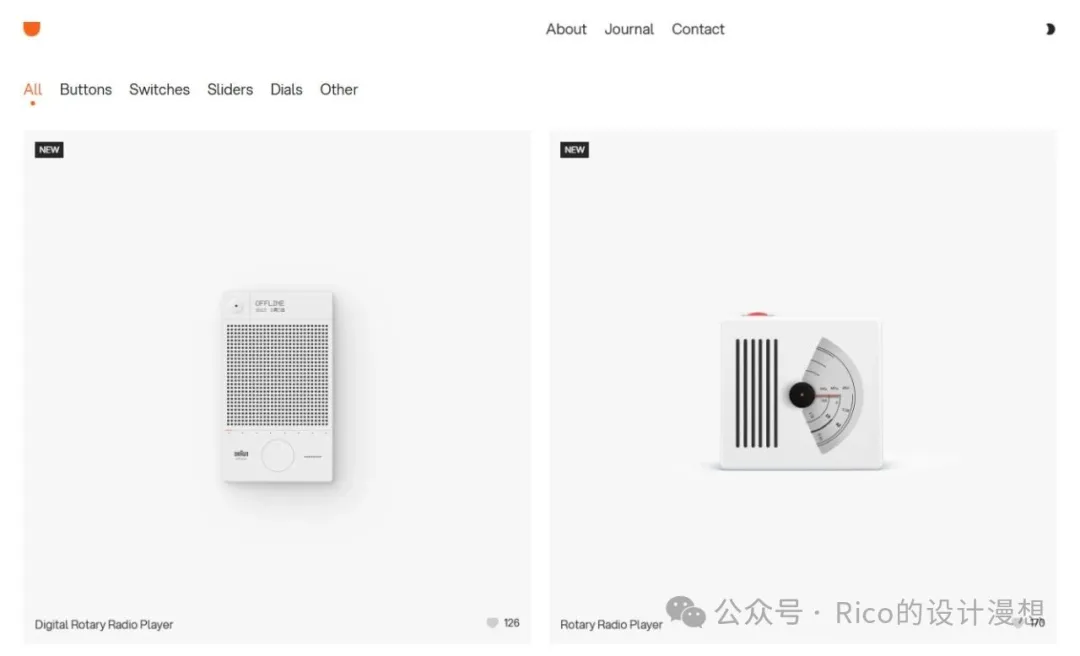The height and width of the screenshot is (656, 1080).
Task: Filter by Switches category
Action: [159, 90]
